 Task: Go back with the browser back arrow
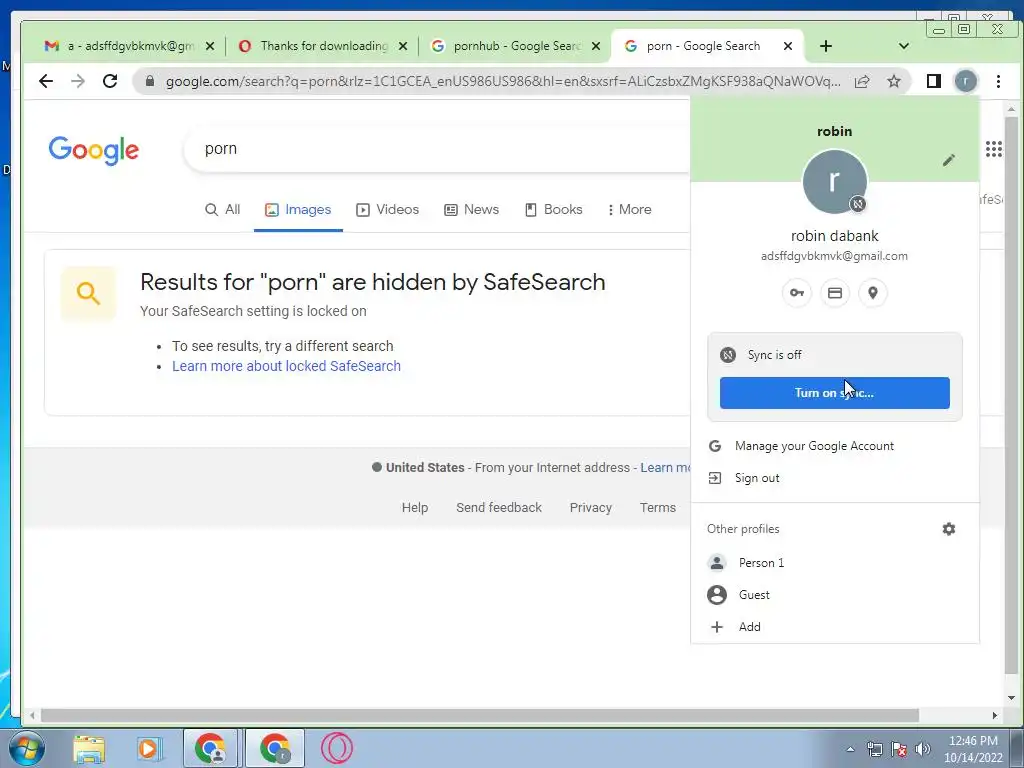46,81
